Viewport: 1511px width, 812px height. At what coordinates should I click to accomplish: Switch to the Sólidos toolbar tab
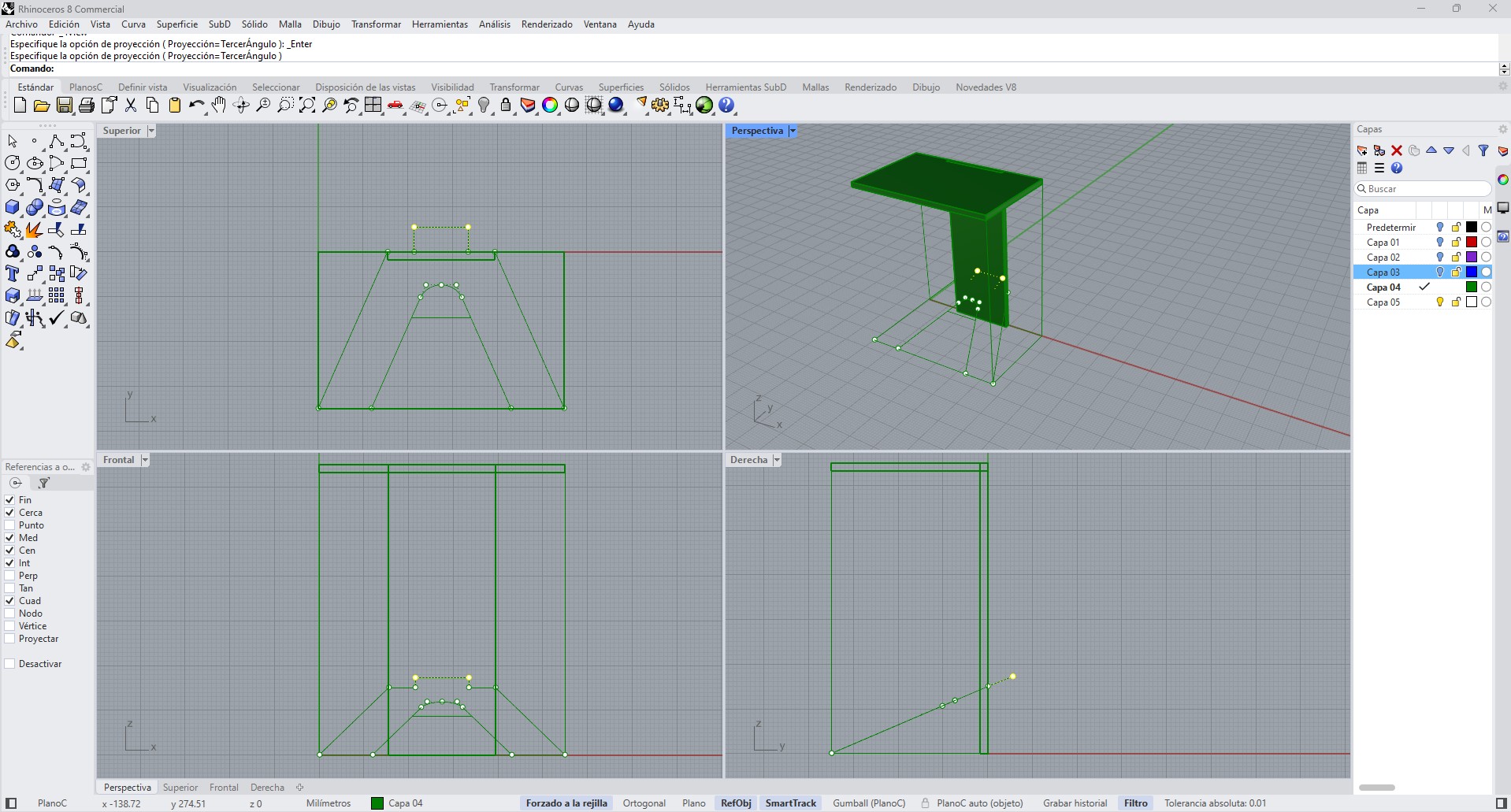[x=674, y=87]
